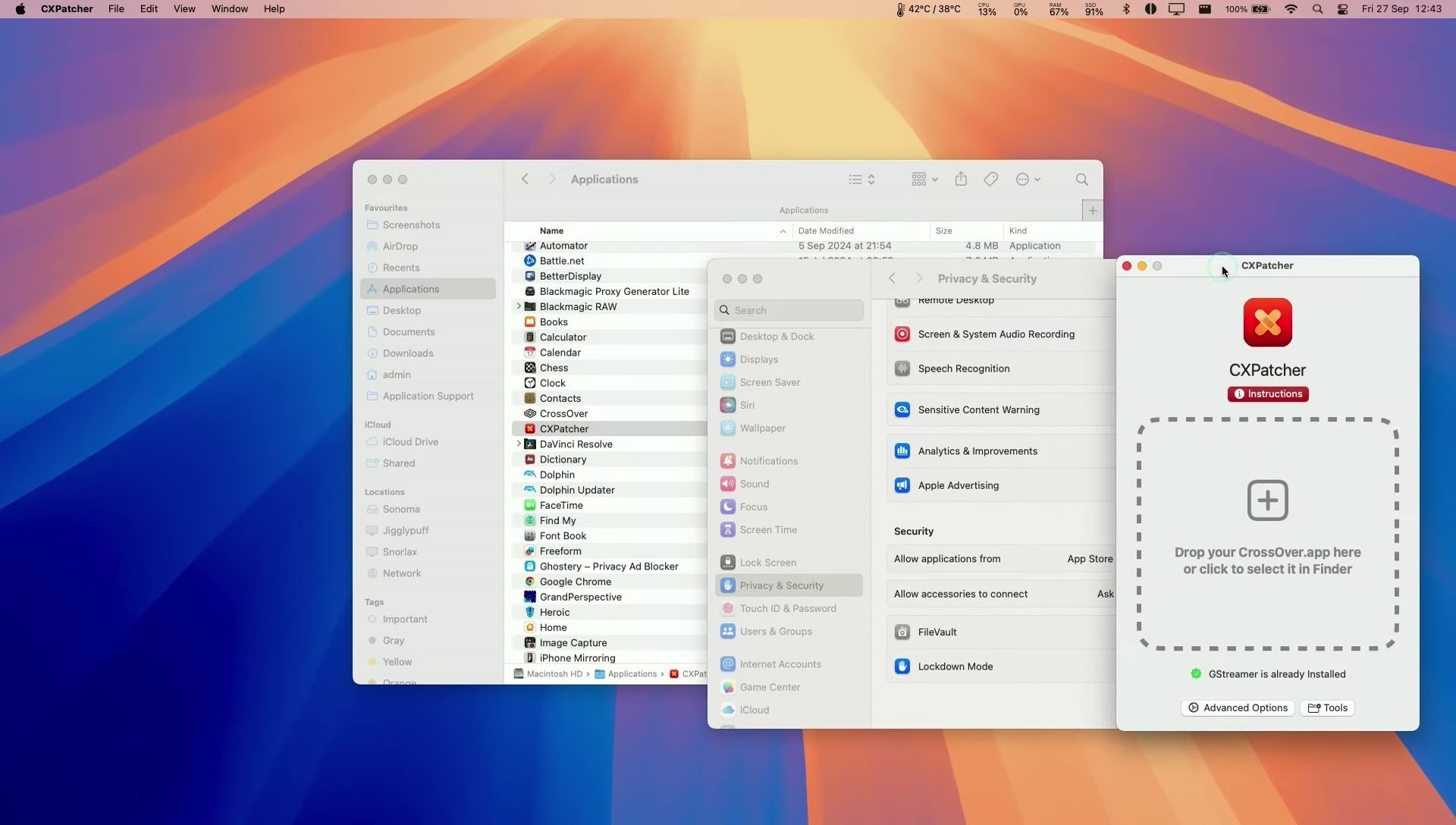The width and height of the screenshot is (1456, 825).
Task: Open Wallpaper settings
Action: (789, 428)
